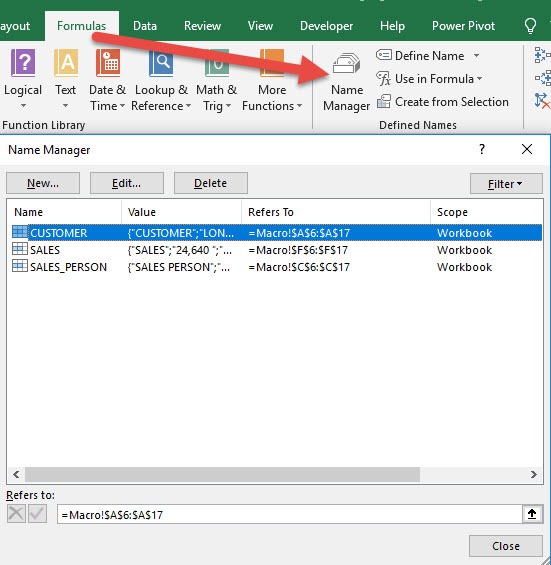Click the Scope column header

(486, 212)
